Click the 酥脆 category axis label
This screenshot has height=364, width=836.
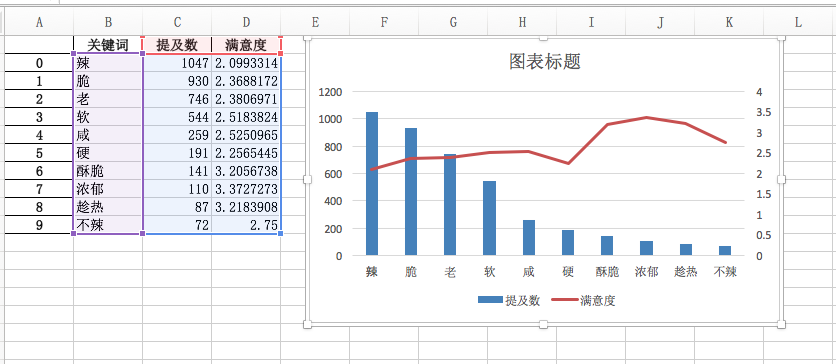607,272
